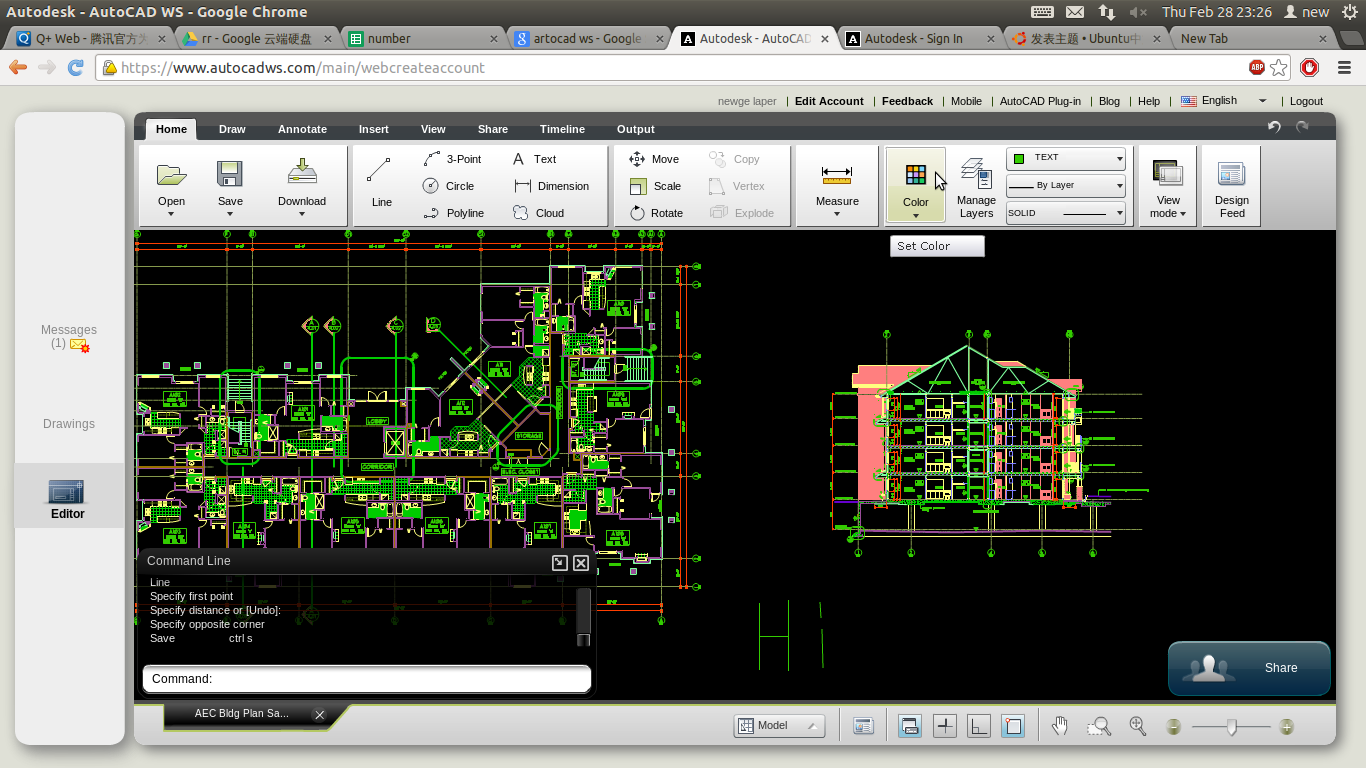Click the zoom out minus button
Viewport: 1366px width, 768px height.
(1173, 727)
